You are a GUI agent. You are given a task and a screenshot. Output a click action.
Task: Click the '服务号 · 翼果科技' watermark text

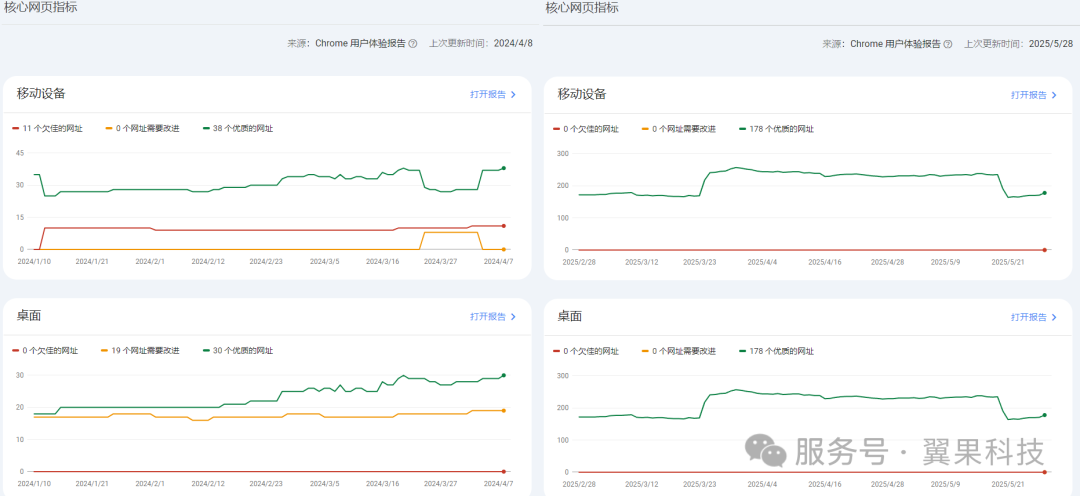(920, 452)
